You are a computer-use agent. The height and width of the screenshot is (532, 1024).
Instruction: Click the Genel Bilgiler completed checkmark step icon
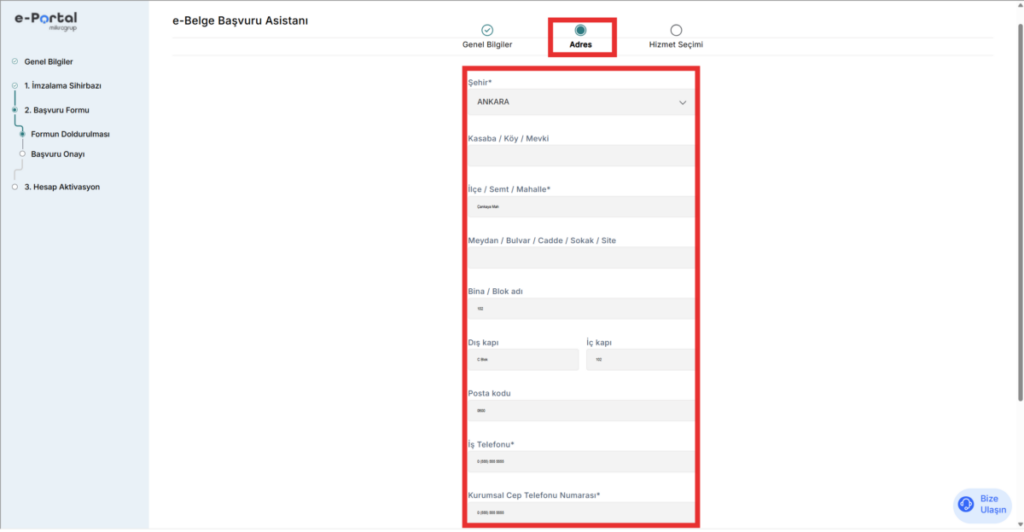coord(487,30)
